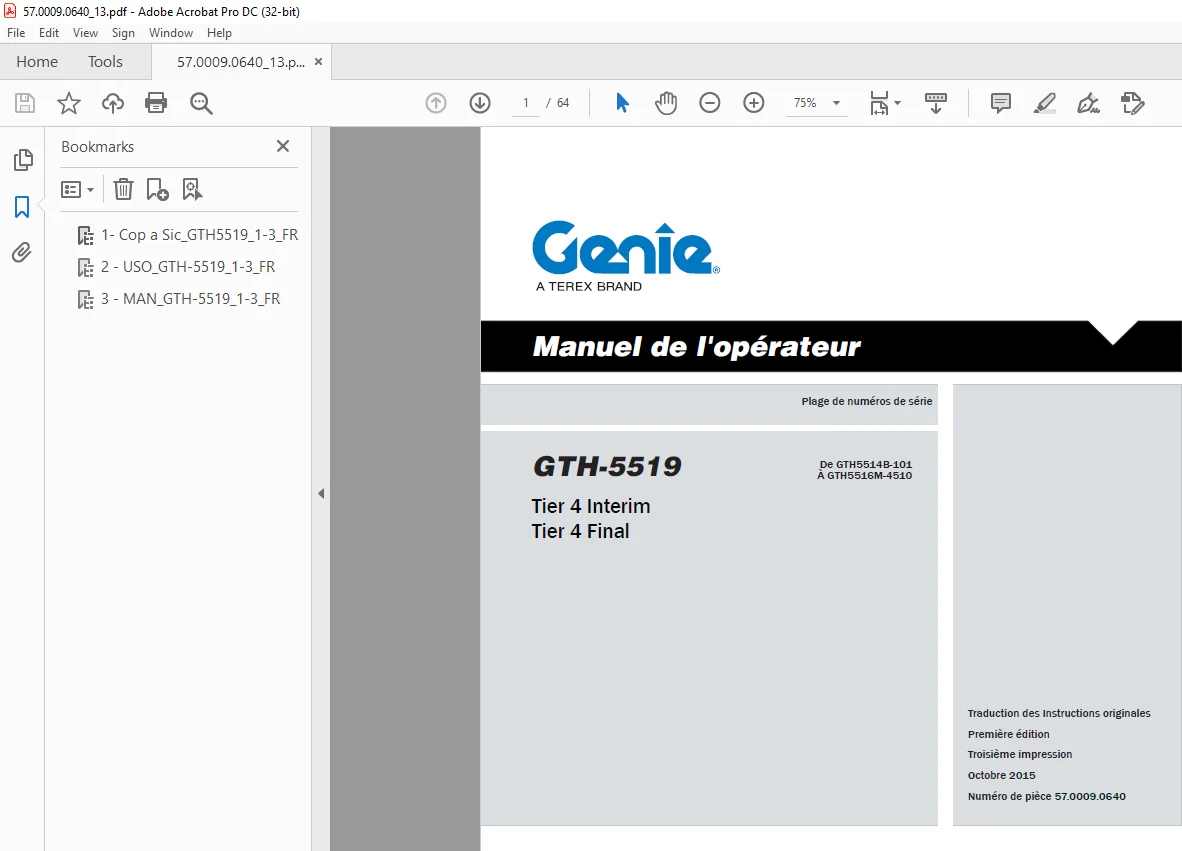Open the Find text magnifier tool
The width and height of the screenshot is (1182, 851).
[x=201, y=103]
